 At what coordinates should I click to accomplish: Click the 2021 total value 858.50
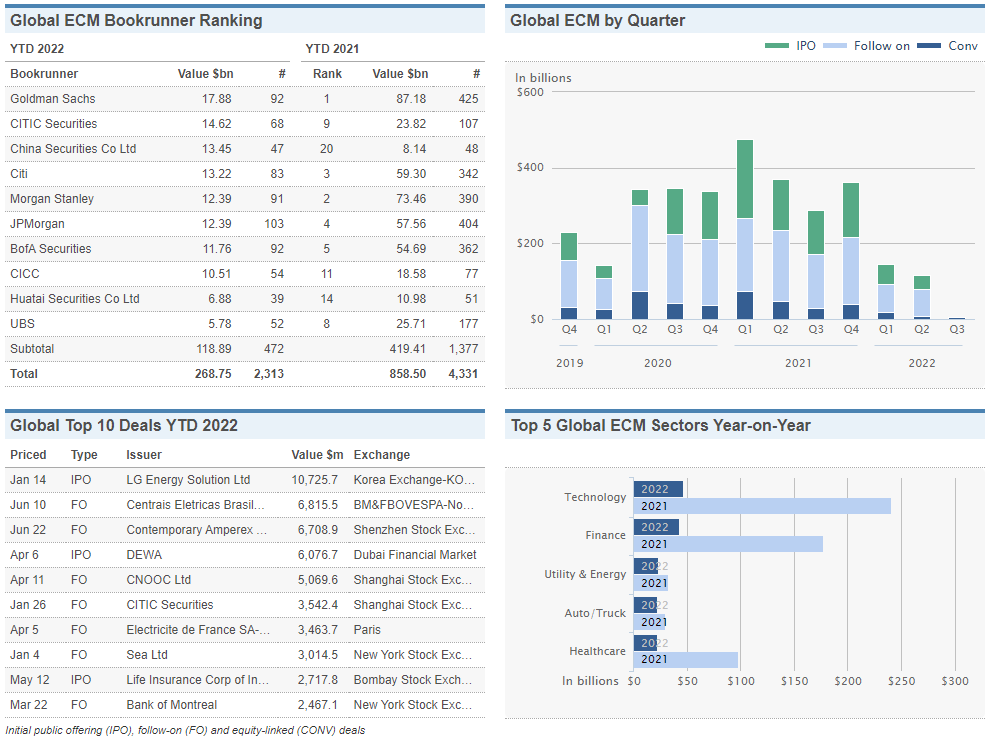(407, 374)
